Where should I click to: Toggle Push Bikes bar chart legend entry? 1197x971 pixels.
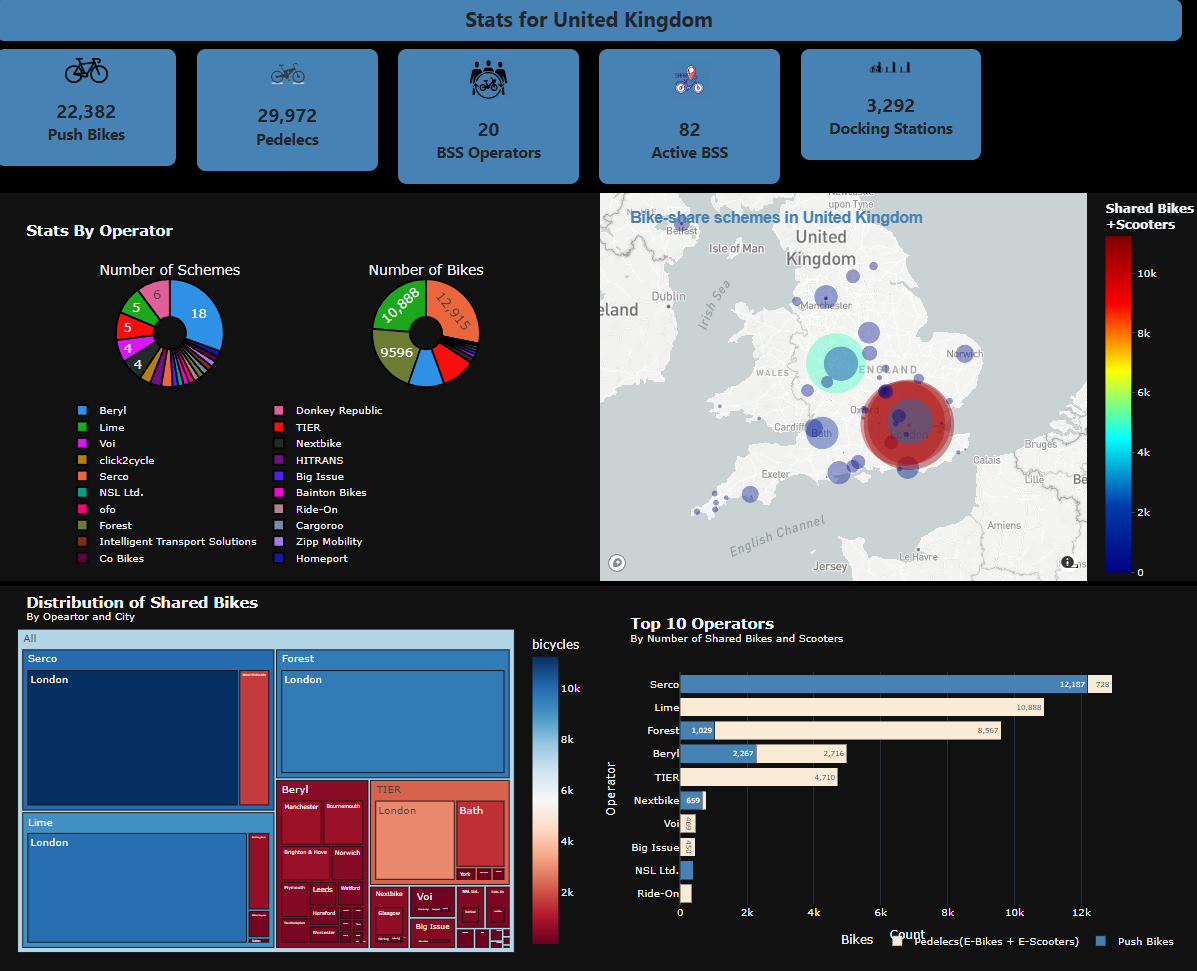point(1135,941)
